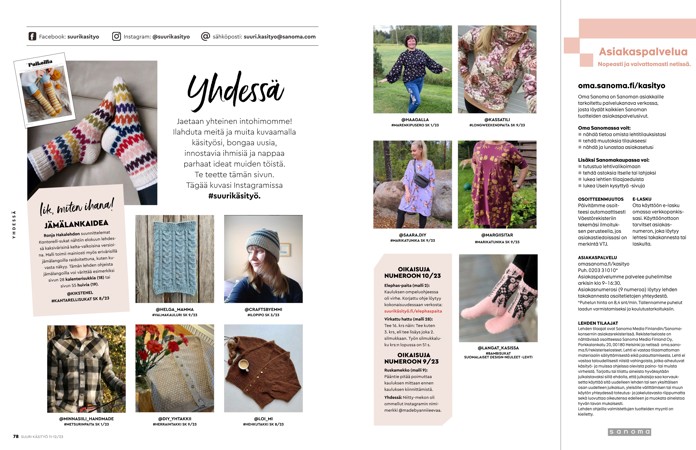Screen dimensions: 696x450
Task: Select the @MARGIISITAR purple dress photo
Action: 497,184
